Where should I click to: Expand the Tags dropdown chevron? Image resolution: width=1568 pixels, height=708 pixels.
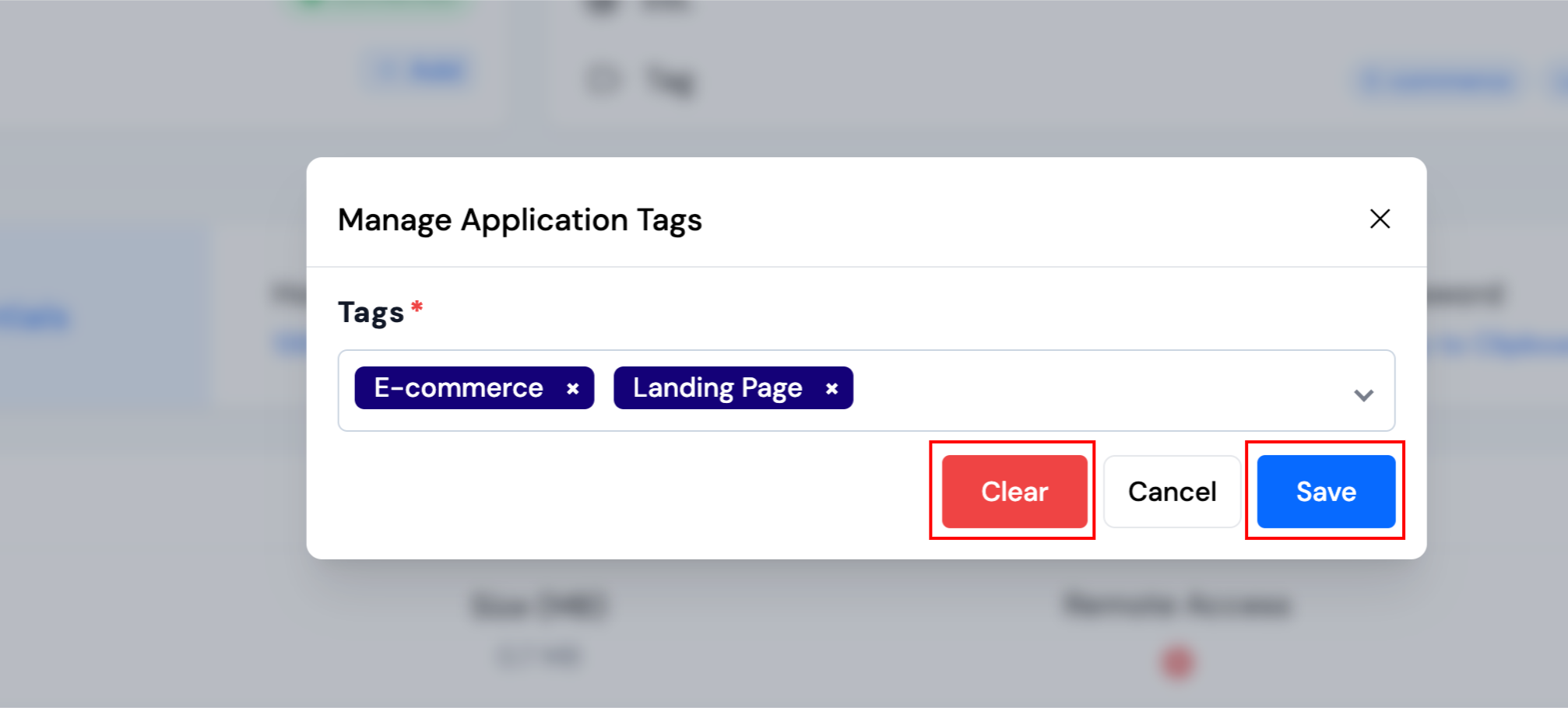coord(1363,394)
